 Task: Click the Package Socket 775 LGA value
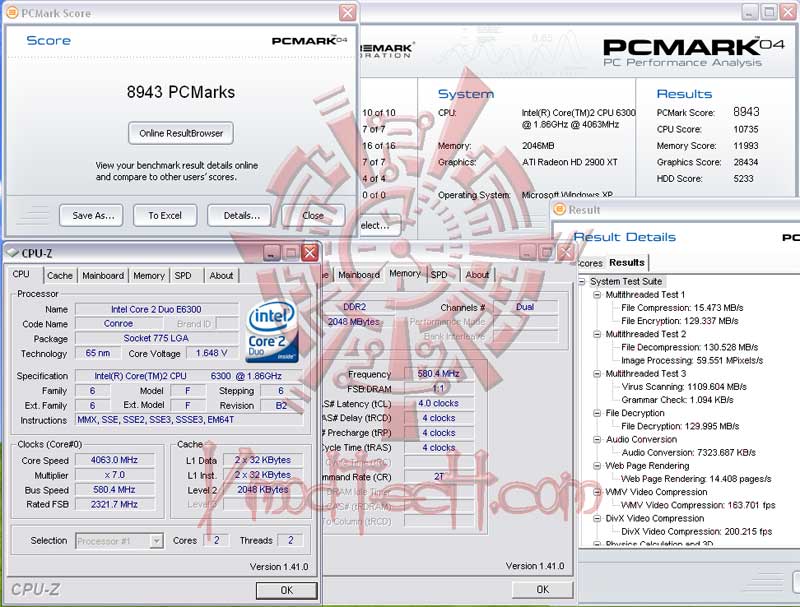point(157,338)
